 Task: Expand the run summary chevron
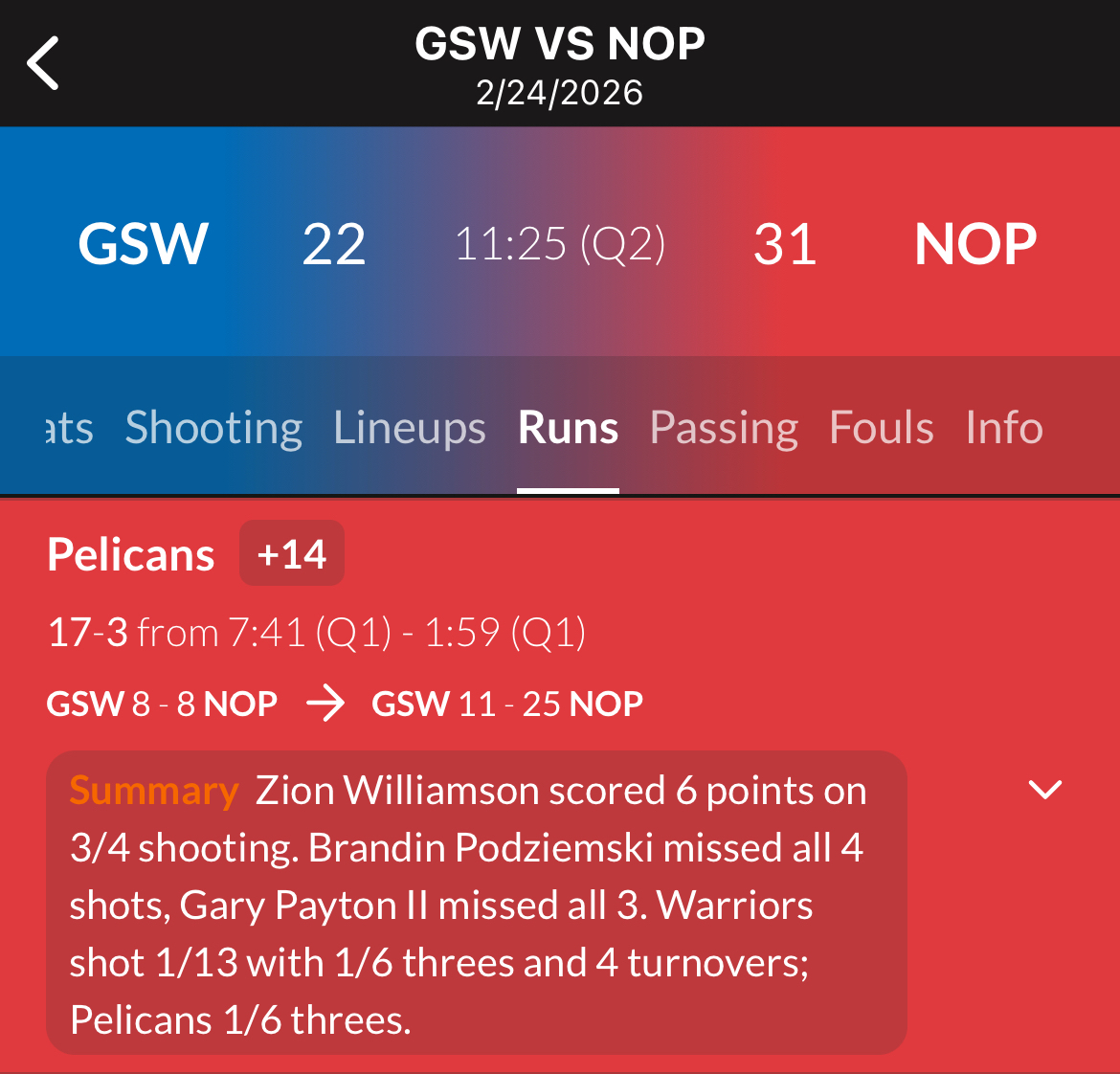(1044, 790)
